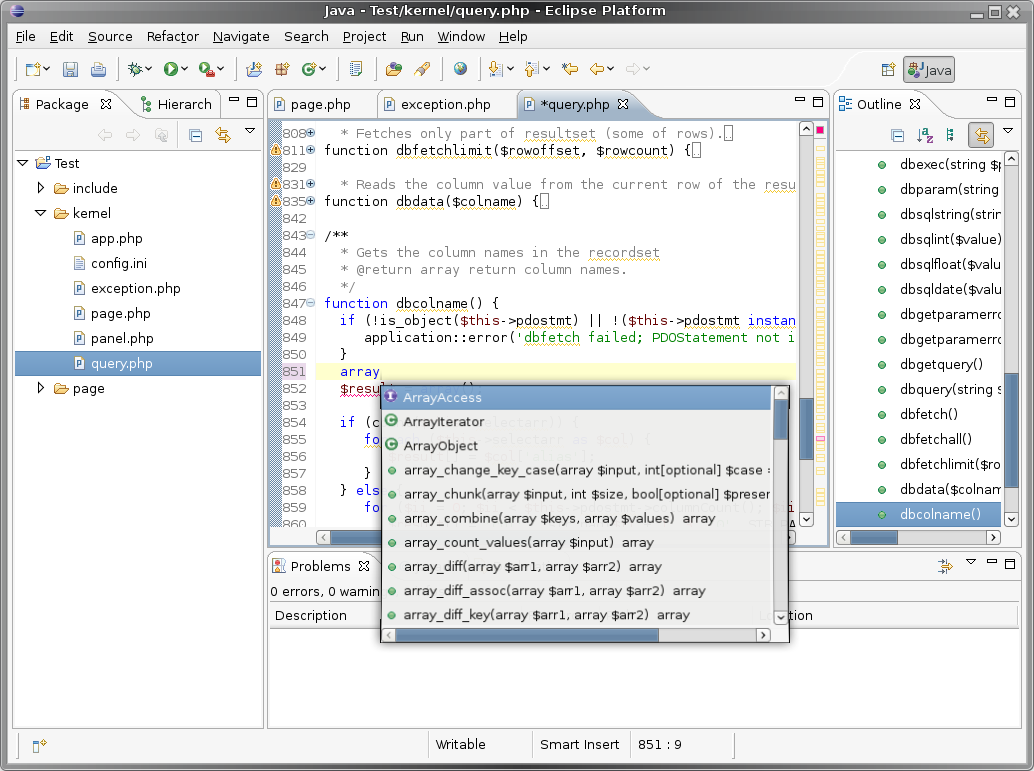Click the Description column header in Problems
The image size is (1034, 771).
pyautogui.click(x=311, y=615)
